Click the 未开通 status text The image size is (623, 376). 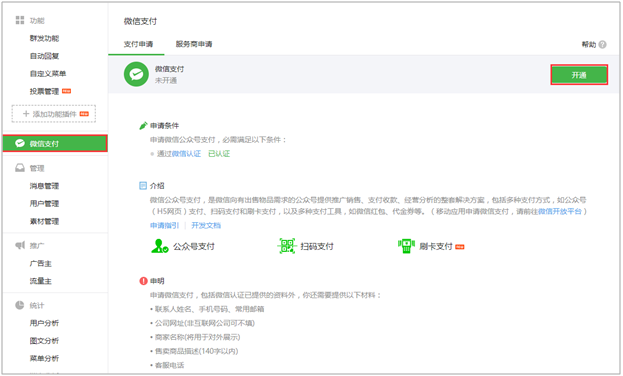[166, 81]
